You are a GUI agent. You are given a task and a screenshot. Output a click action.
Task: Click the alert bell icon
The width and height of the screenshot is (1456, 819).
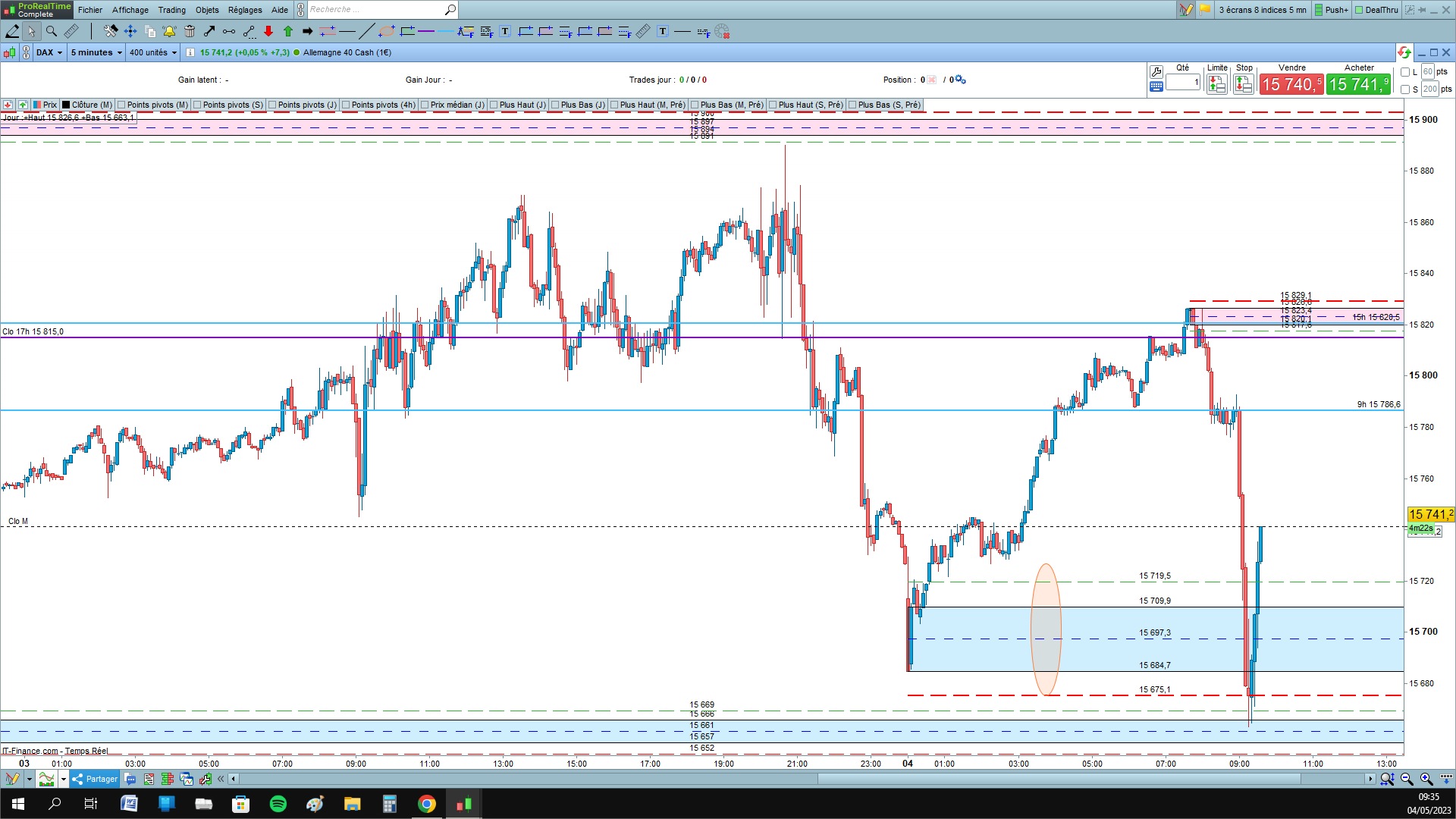click(x=169, y=31)
